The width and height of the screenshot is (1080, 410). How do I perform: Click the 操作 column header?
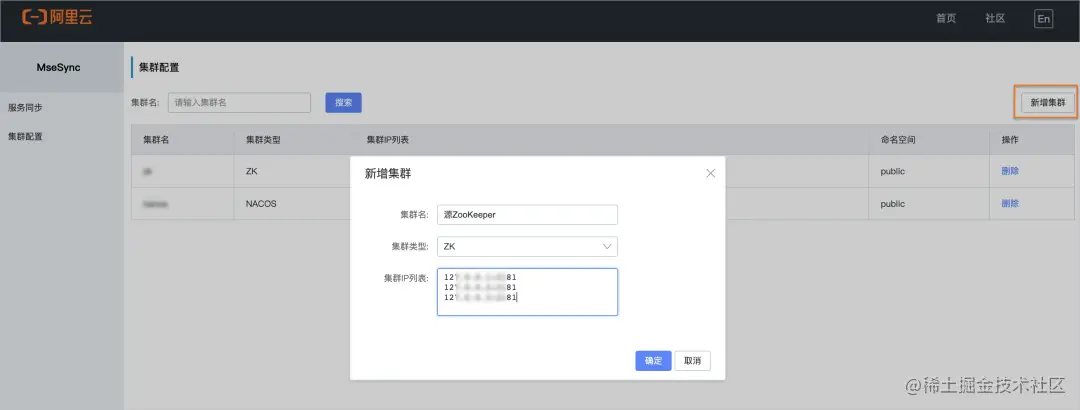pyautogui.click(x=1010, y=140)
